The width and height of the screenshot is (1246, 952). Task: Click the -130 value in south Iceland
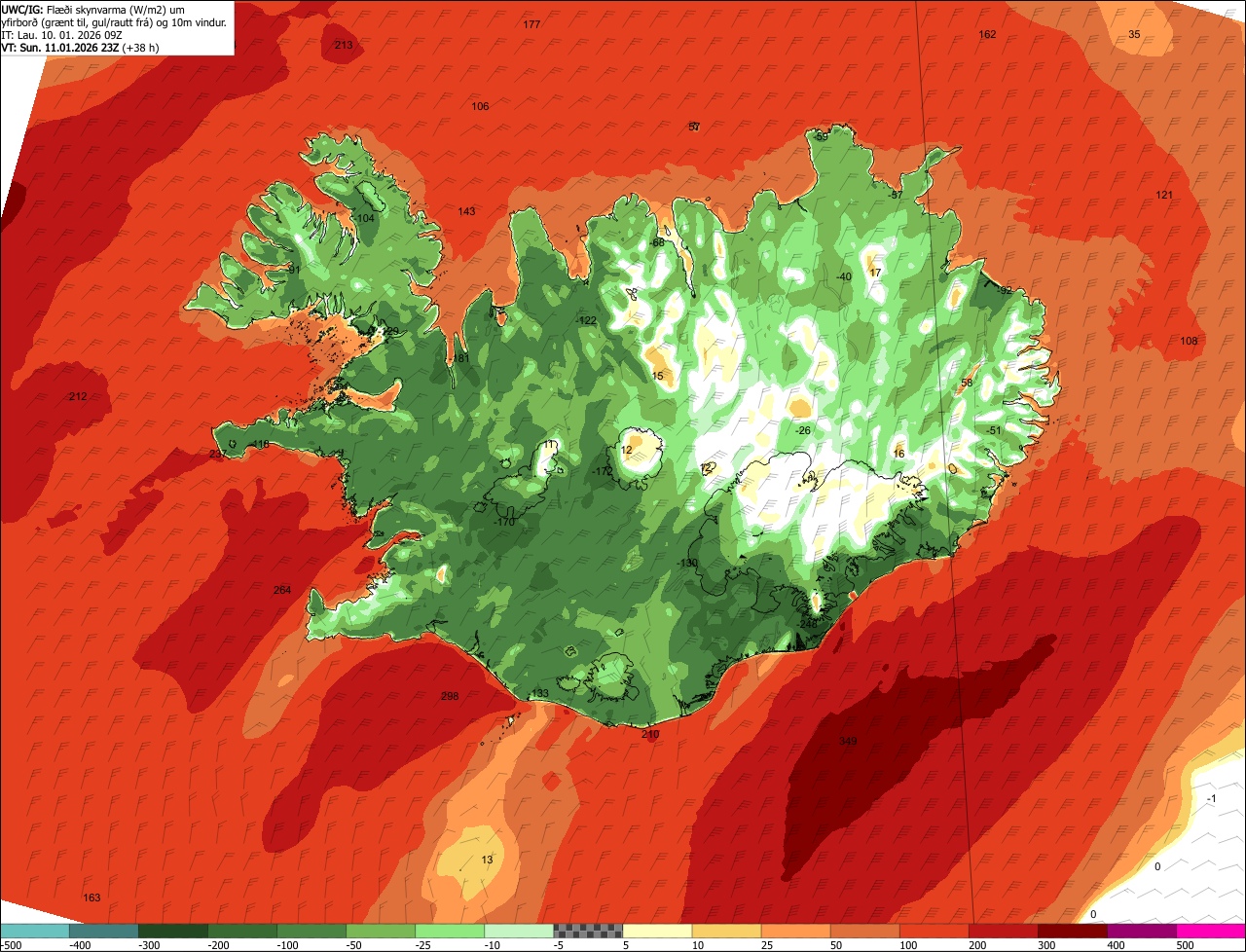pos(687,563)
